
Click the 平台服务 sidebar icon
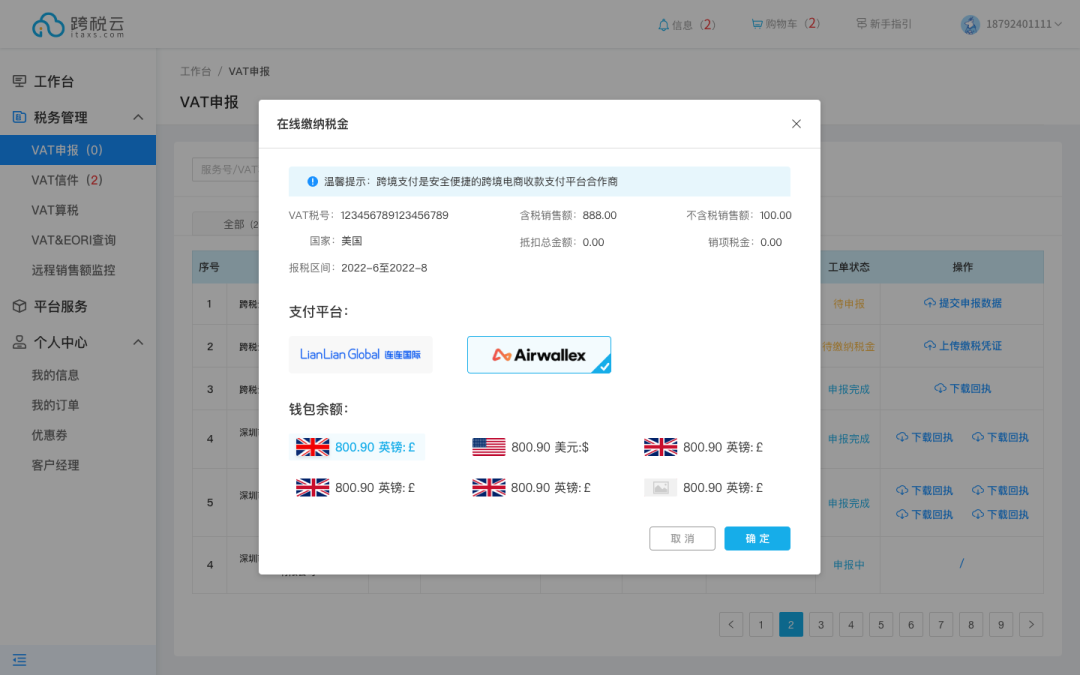(18, 306)
